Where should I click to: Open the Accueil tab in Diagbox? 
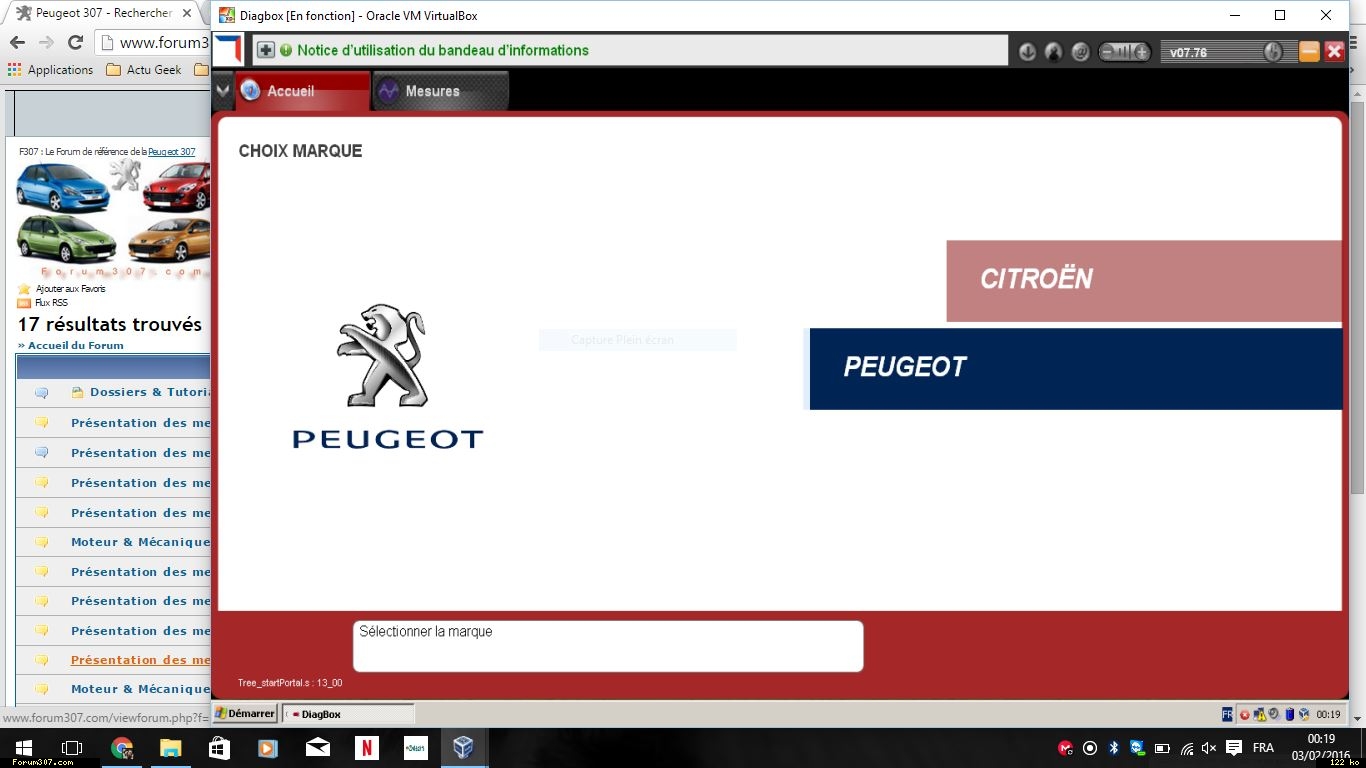[303, 91]
